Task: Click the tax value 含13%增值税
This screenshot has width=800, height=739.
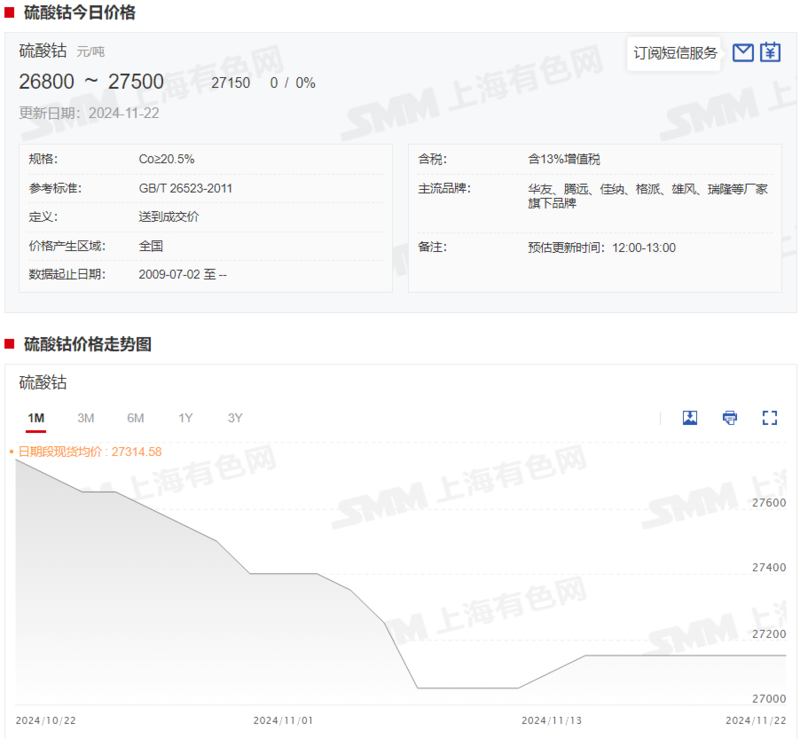Action: [564, 159]
